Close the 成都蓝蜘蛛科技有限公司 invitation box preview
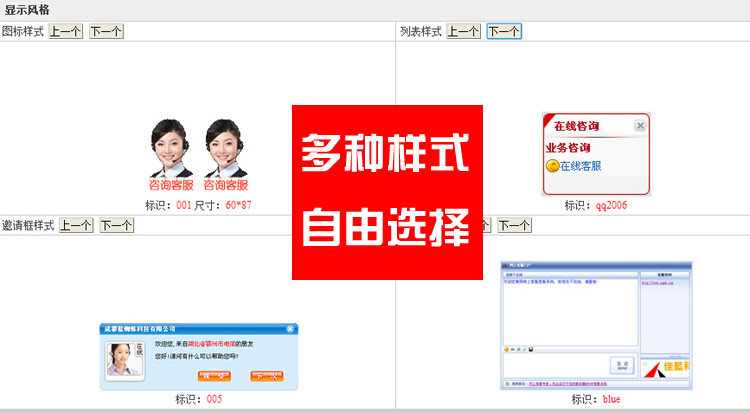 click(x=290, y=329)
